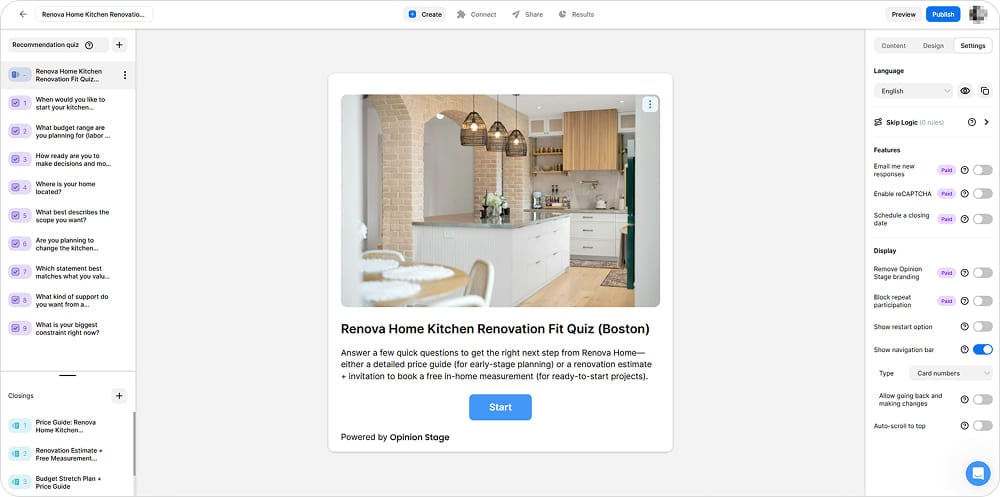The width and height of the screenshot is (1000, 497).
Task: Click the Opinion Stage powered-by link
Action: 420,437
